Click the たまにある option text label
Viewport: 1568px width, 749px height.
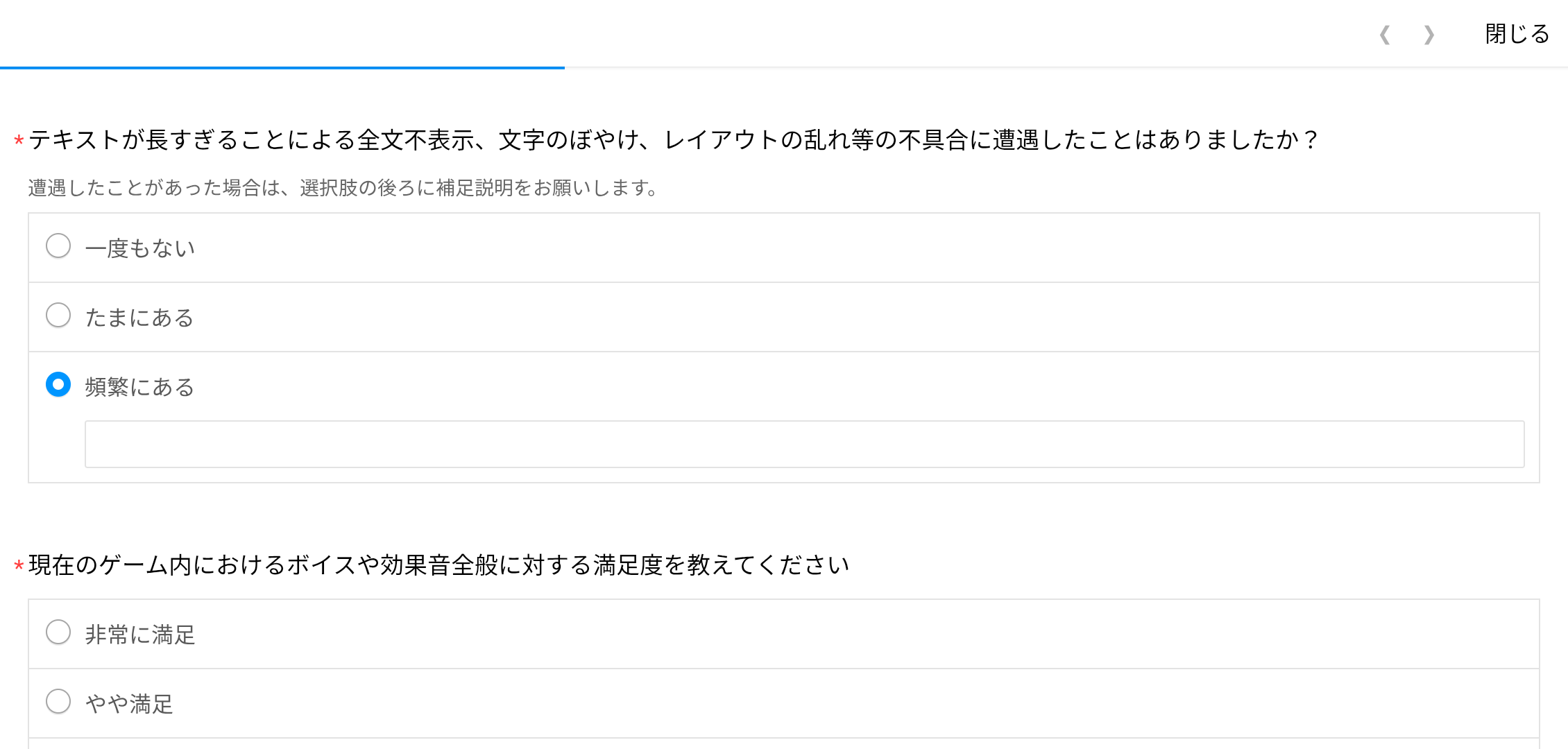[x=139, y=318]
